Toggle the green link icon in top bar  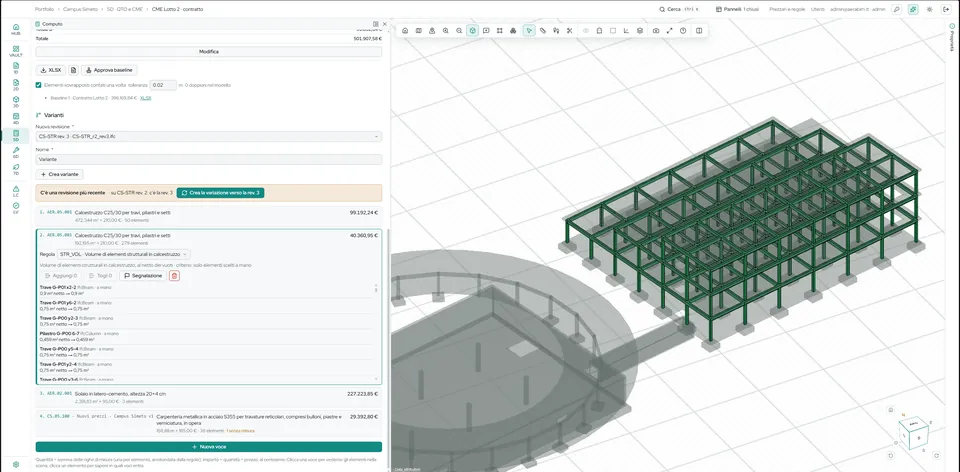click(913, 10)
